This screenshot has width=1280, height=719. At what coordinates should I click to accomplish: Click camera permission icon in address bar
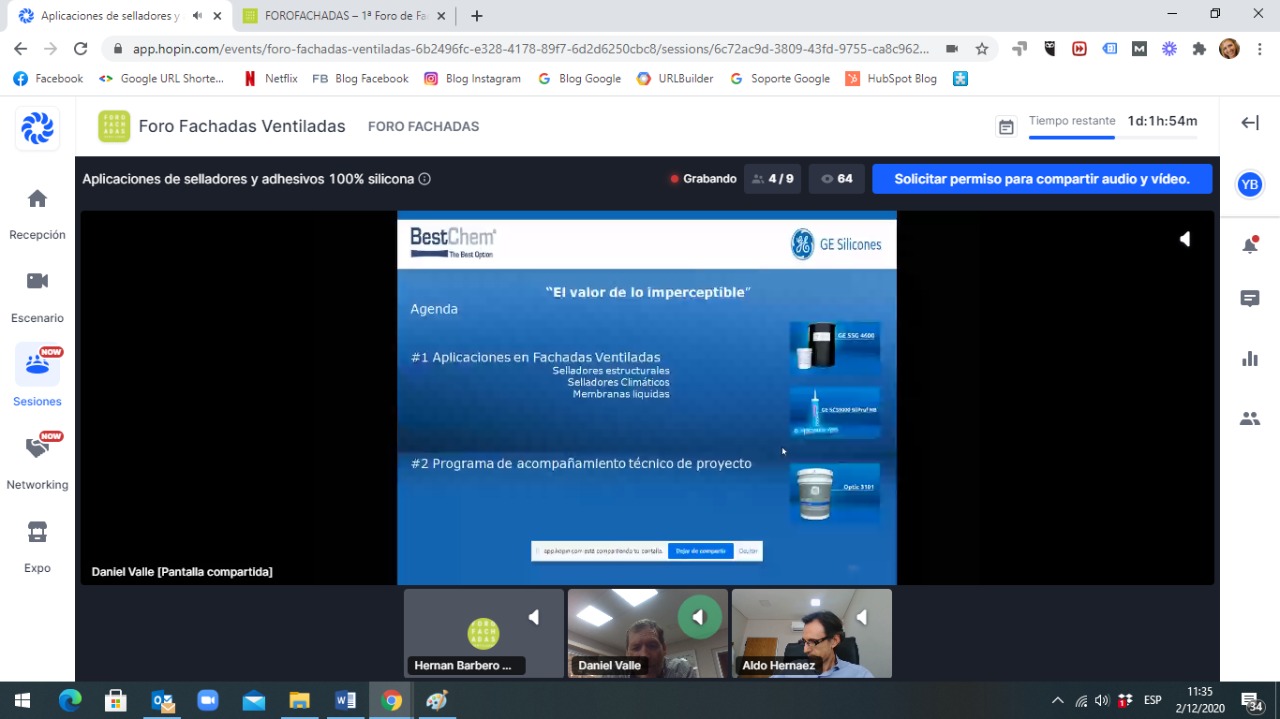[x=952, y=48]
